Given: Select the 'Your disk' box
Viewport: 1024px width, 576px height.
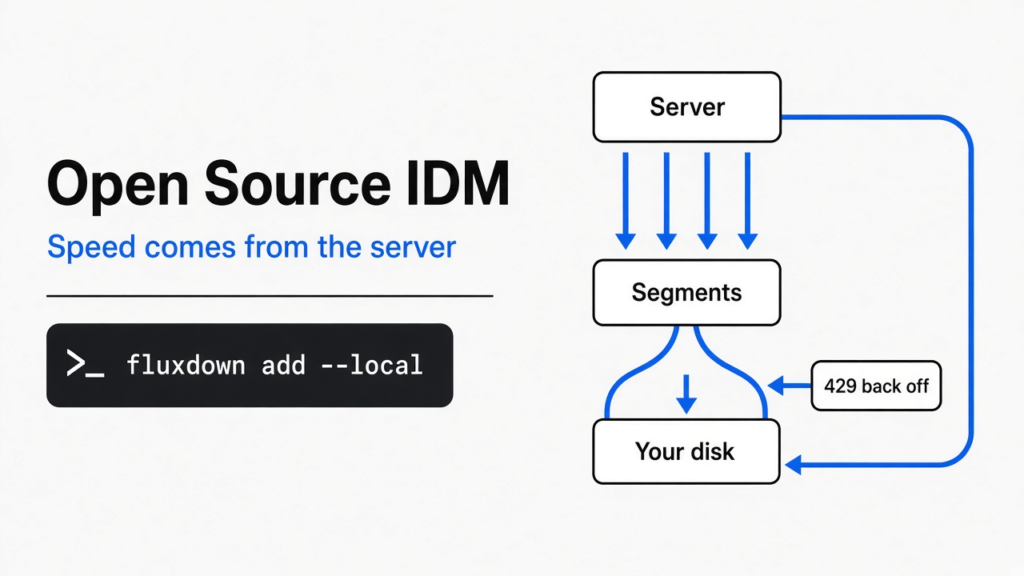Looking at the screenshot, I should coord(686,451).
